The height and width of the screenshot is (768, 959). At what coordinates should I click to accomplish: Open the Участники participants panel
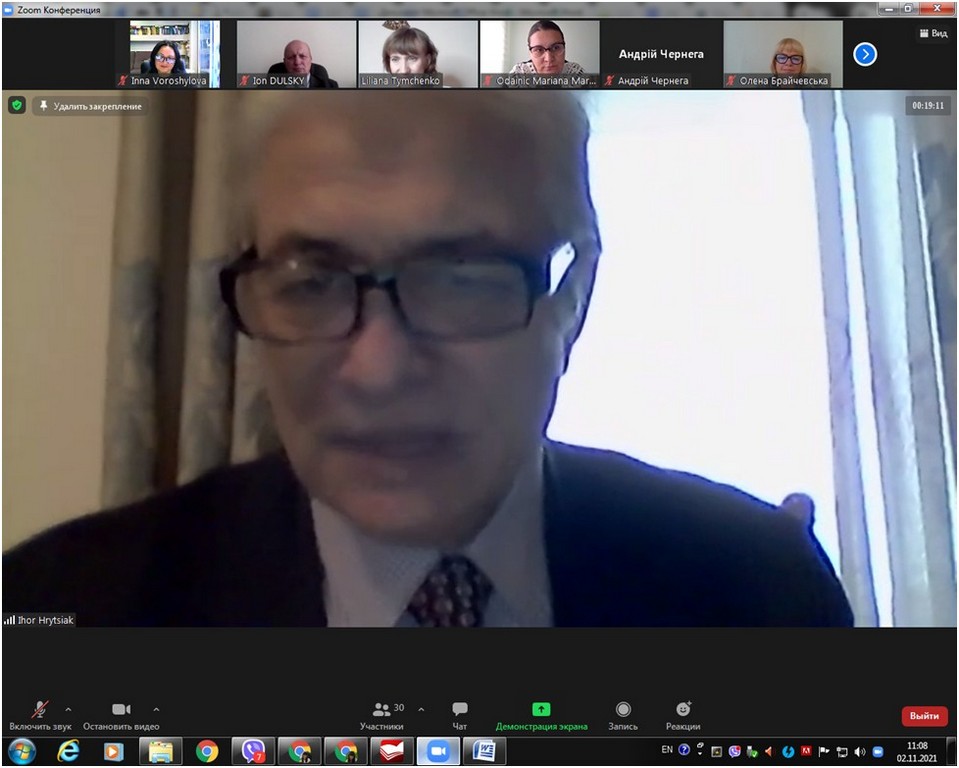(x=382, y=710)
